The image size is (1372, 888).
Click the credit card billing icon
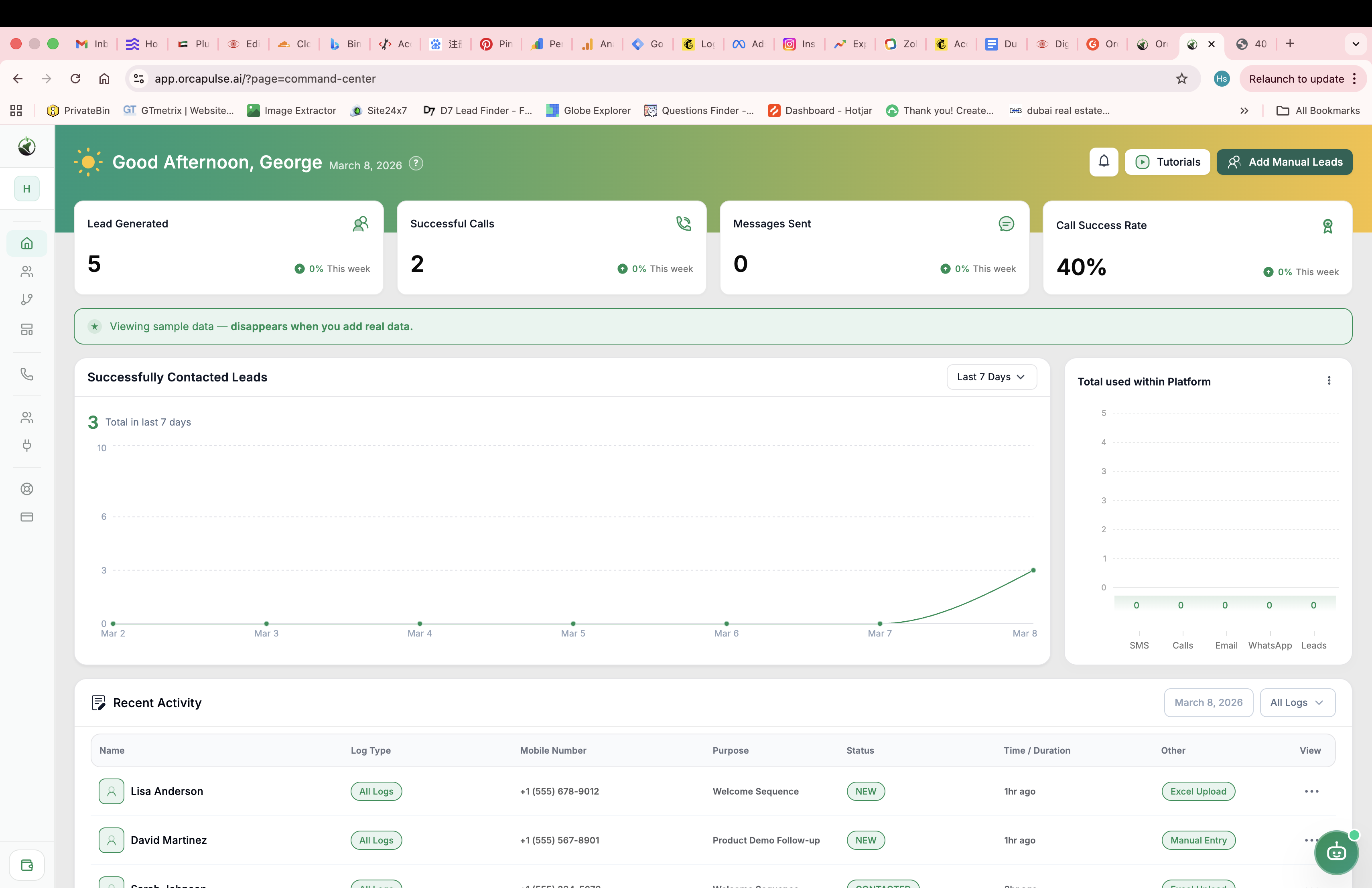point(26,517)
